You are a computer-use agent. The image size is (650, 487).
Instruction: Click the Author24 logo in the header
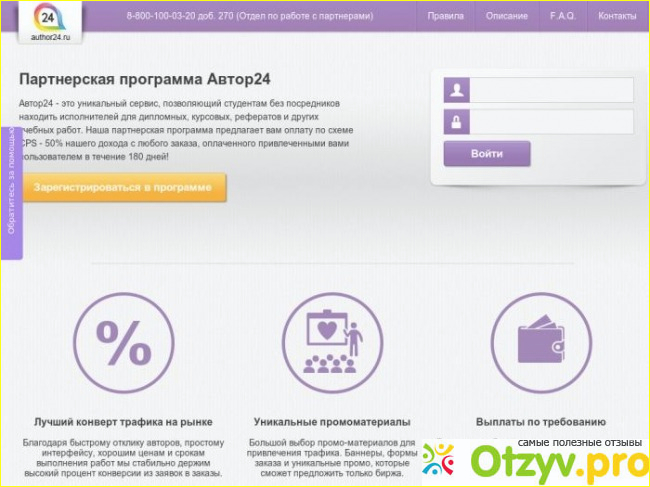tap(44, 22)
